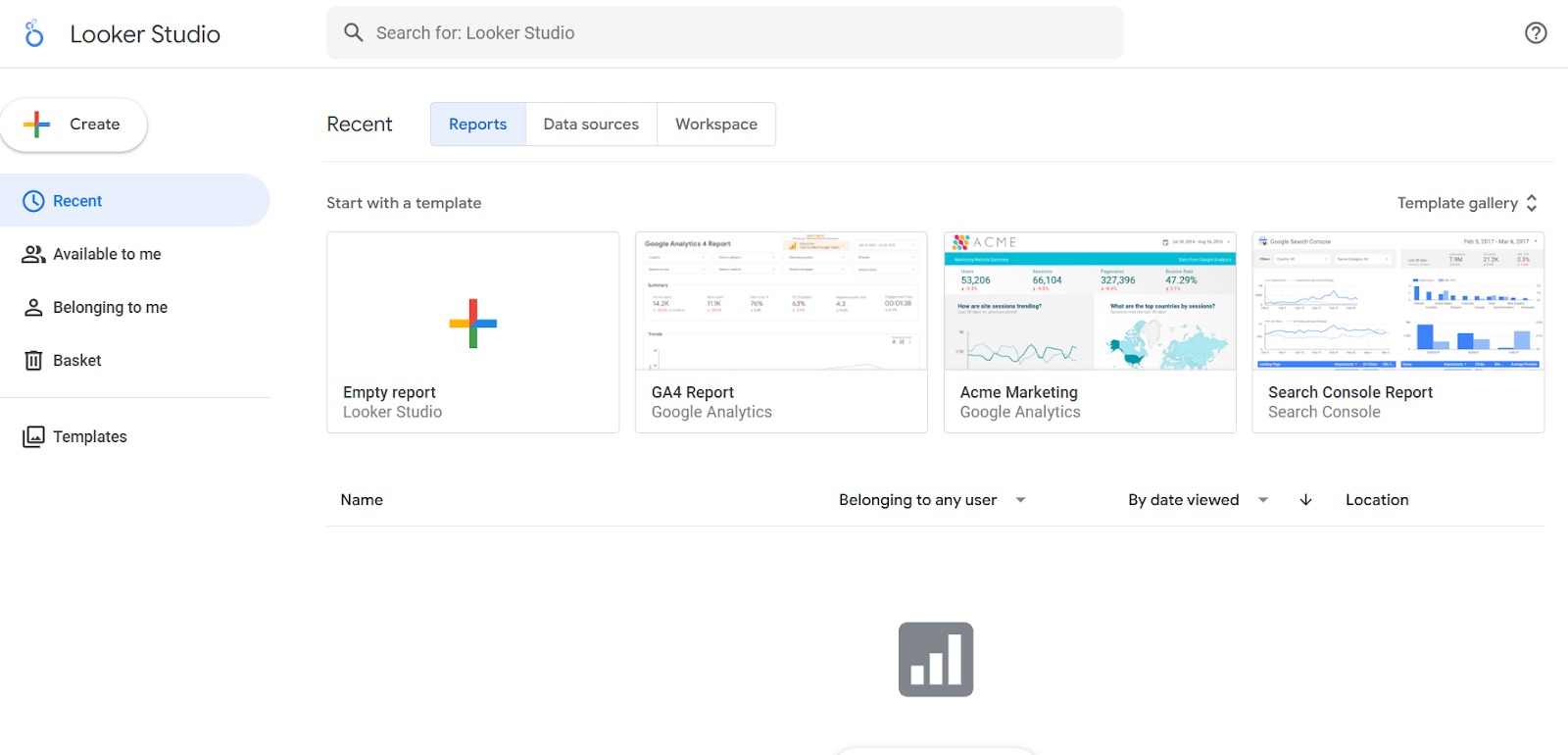Click the Looker Studio subtitle under Empty report
This screenshot has height=755, width=1568.
click(x=392, y=413)
